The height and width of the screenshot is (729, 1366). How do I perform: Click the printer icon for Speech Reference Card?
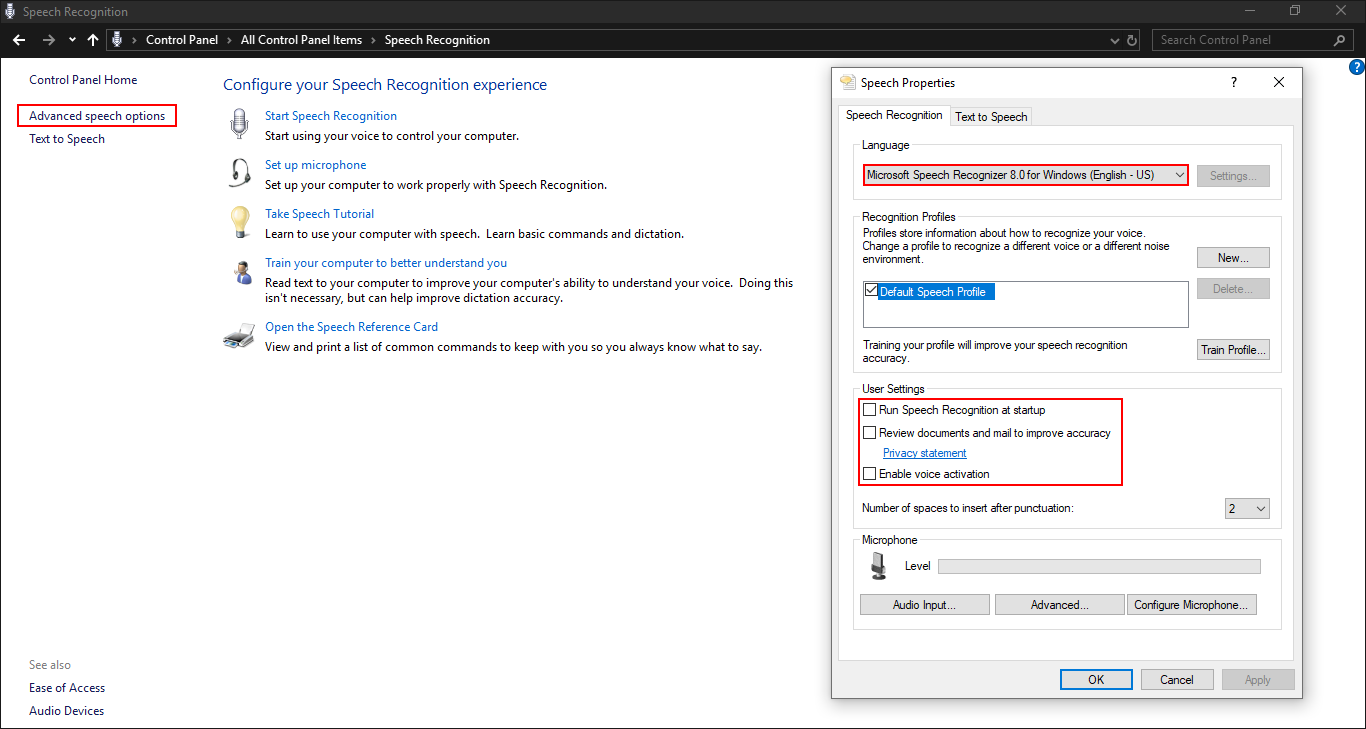point(239,336)
